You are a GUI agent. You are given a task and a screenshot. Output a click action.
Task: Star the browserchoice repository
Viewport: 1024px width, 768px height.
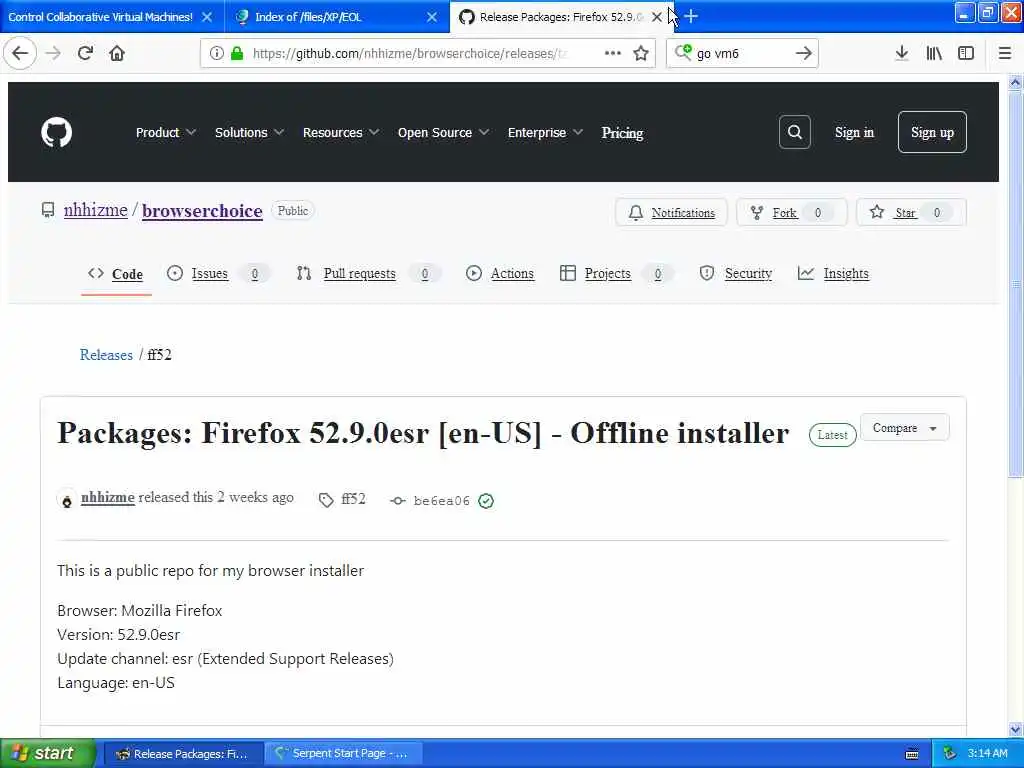(x=911, y=213)
